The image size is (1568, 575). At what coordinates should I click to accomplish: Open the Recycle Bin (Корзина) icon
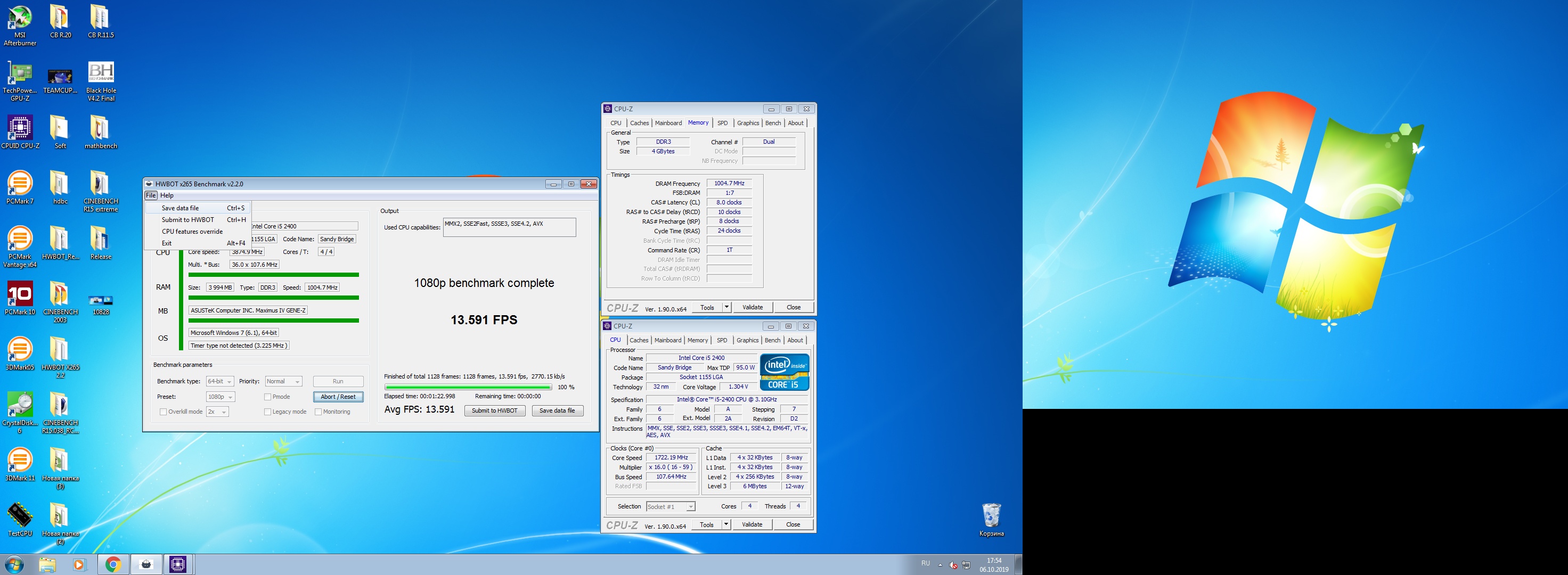pos(991,520)
